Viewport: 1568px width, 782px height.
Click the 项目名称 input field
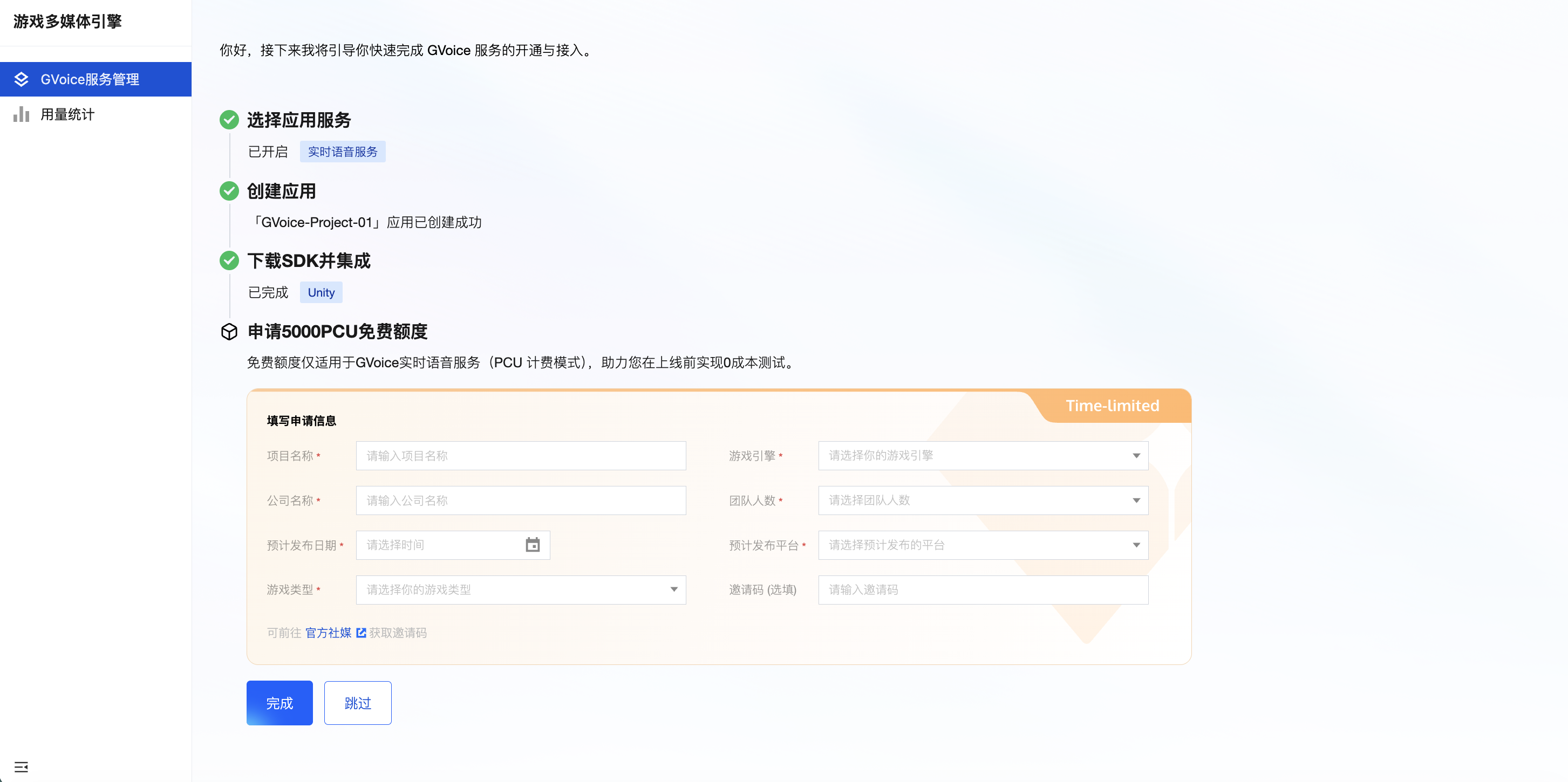[x=521, y=456]
